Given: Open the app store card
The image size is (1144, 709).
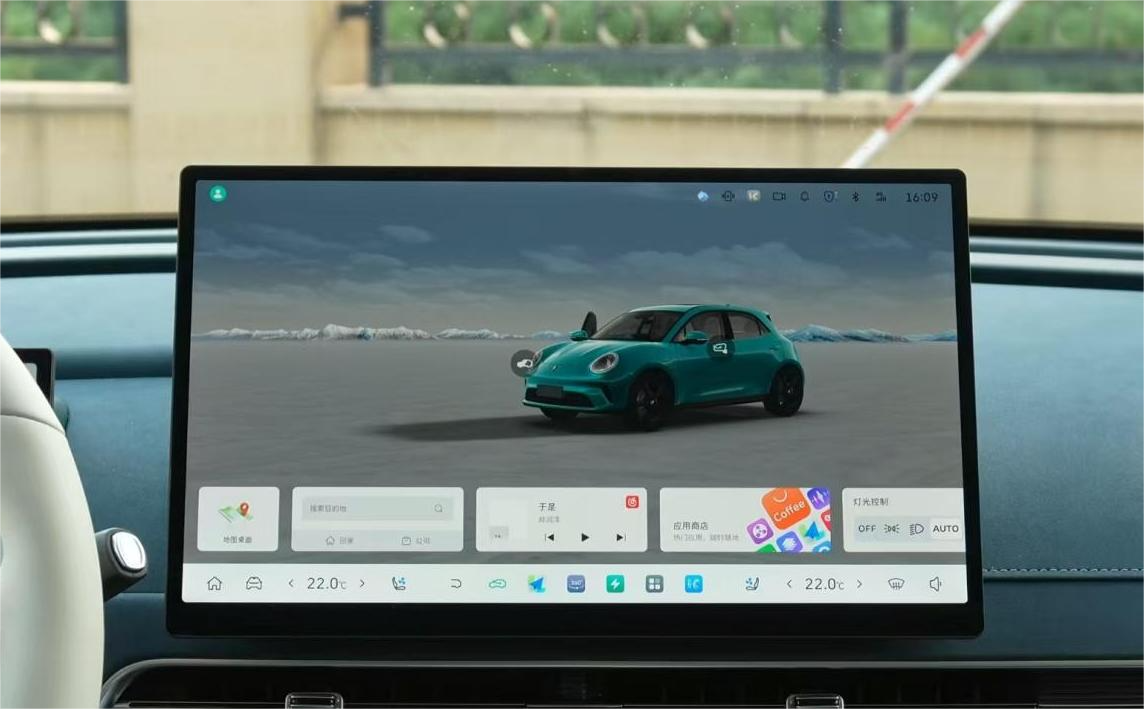Looking at the screenshot, I should 745,519.
